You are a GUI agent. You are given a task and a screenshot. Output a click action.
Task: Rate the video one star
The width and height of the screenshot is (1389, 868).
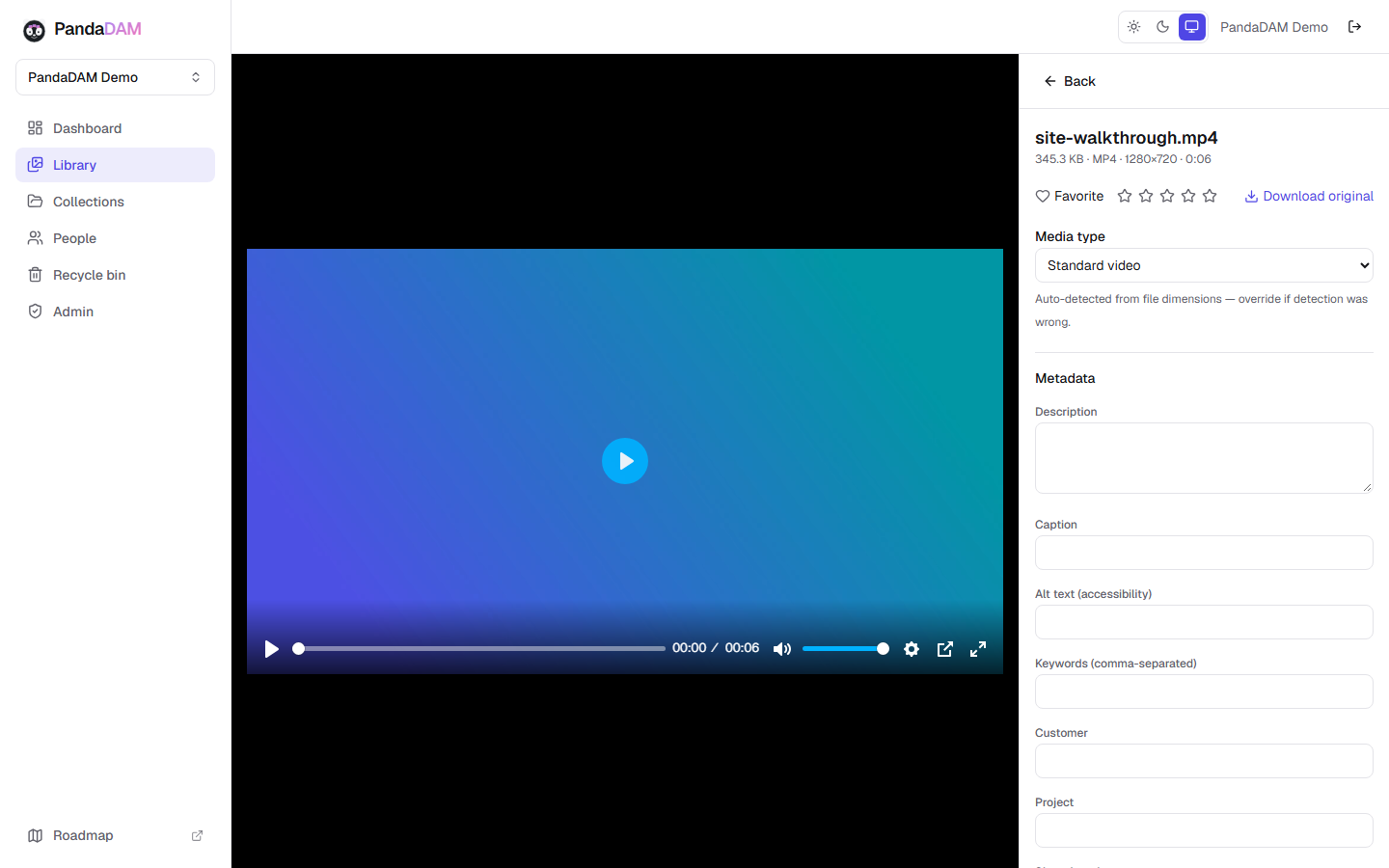pos(1125,196)
